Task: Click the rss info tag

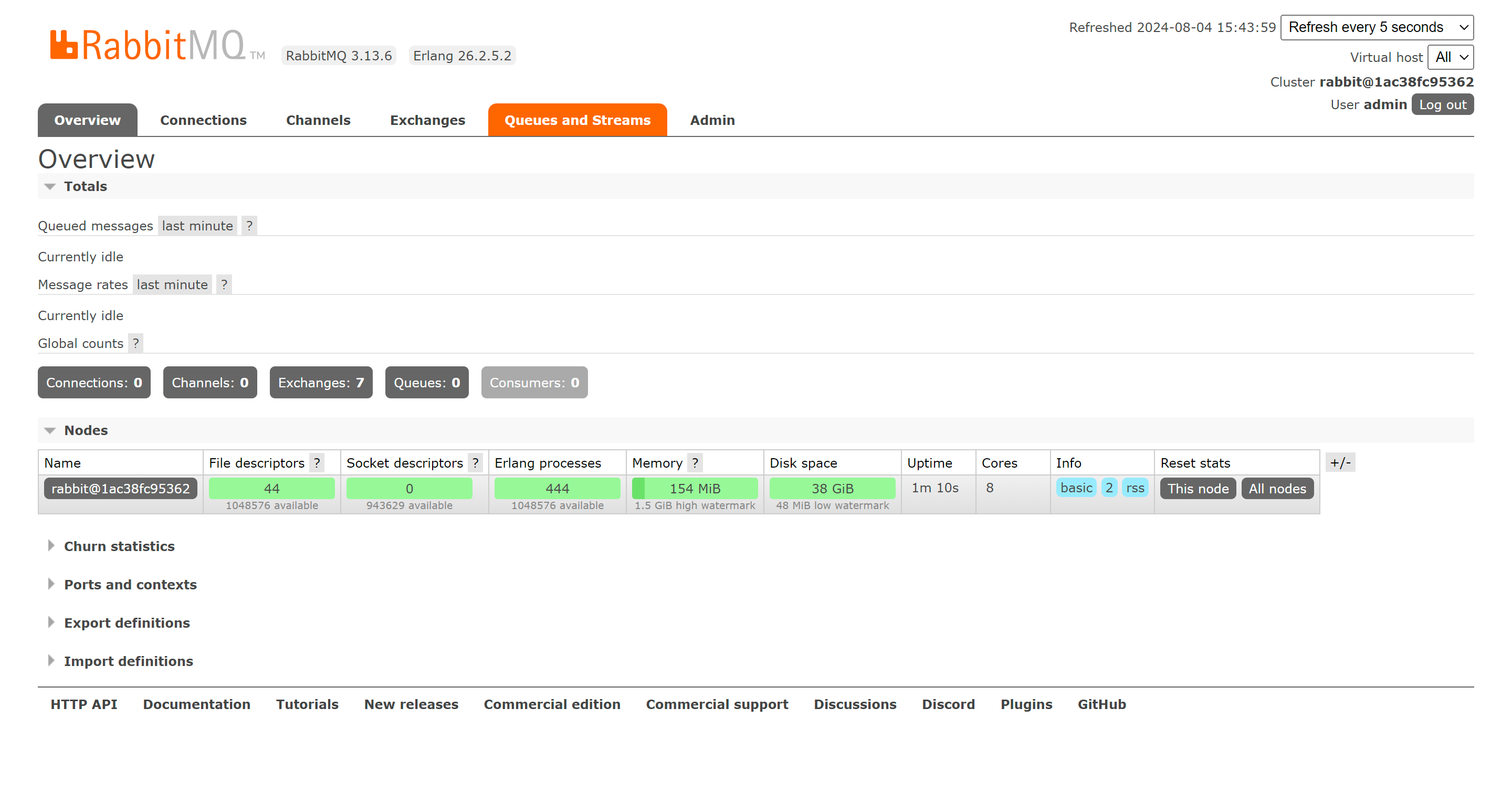Action: coord(1135,488)
